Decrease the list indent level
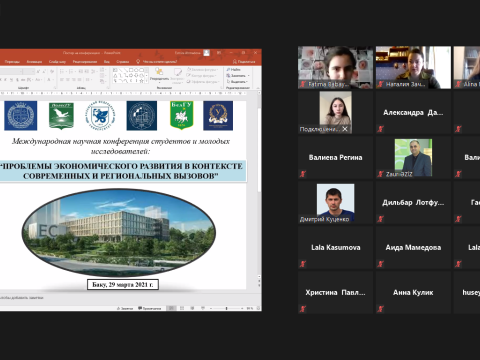Image resolution: width=480 pixels, height=360 pixels. coord(81,71)
